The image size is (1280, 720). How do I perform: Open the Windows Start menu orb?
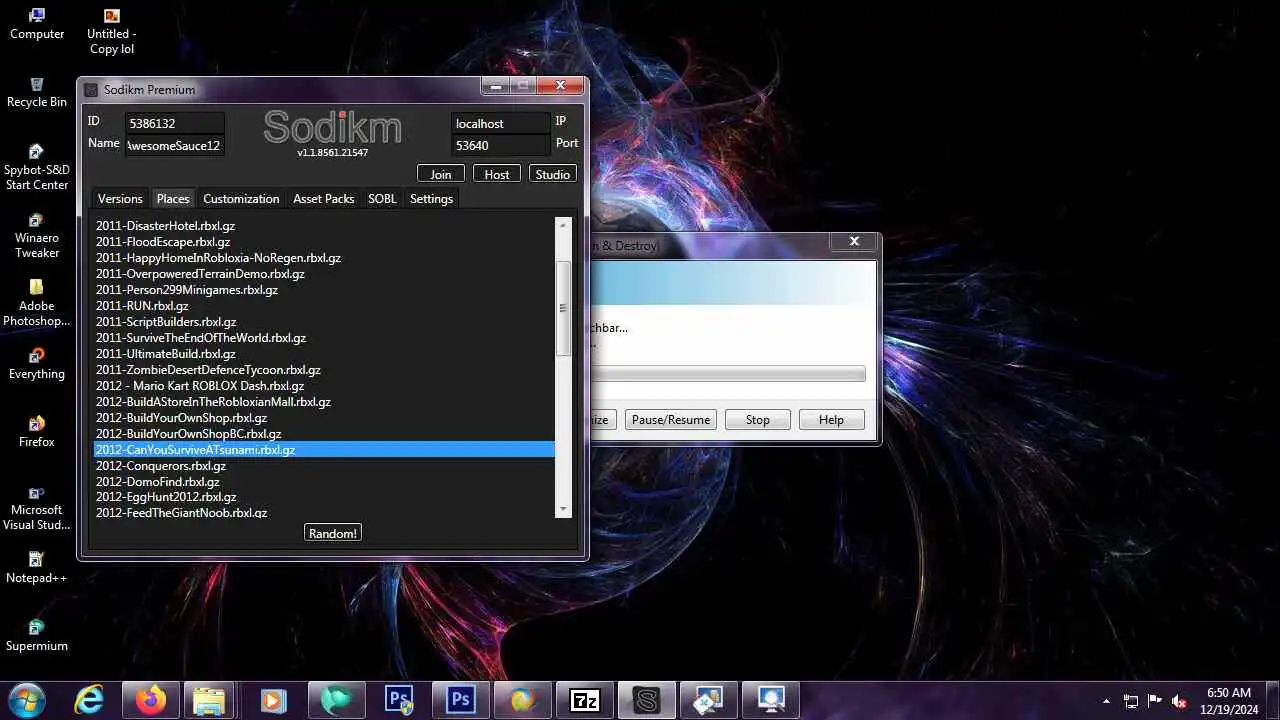[x=26, y=700]
